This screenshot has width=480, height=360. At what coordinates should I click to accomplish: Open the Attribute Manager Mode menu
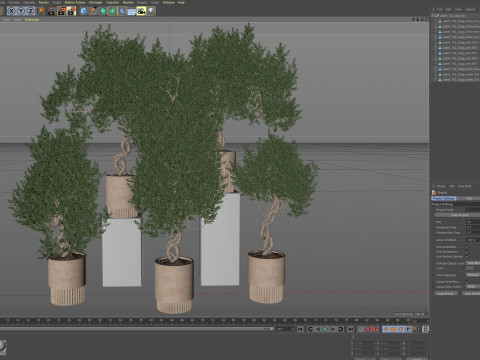(x=441, y=186)
